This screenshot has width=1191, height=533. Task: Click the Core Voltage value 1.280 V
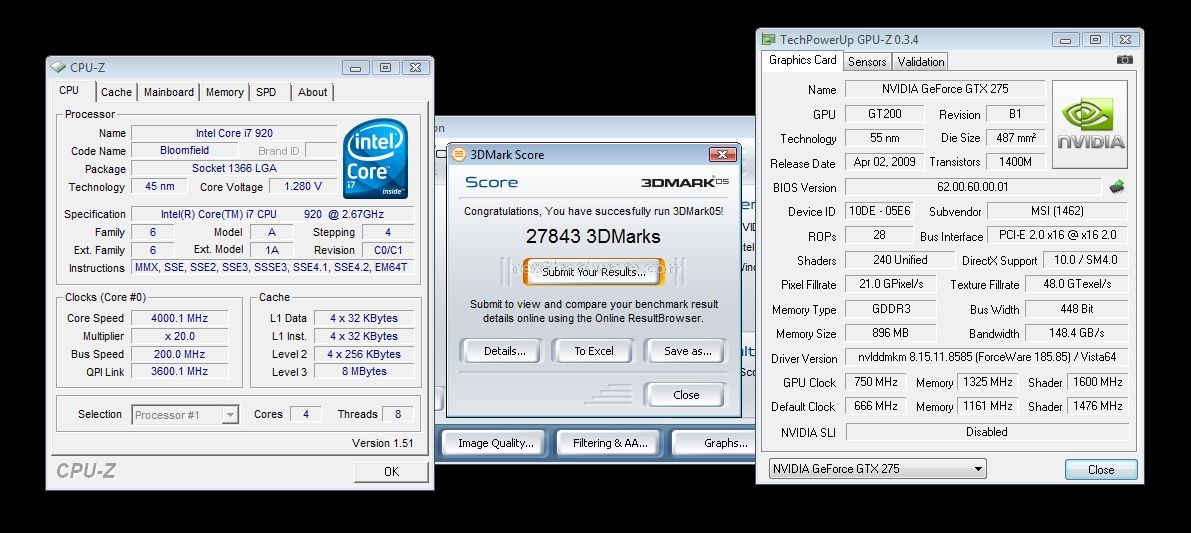(303, 186)
